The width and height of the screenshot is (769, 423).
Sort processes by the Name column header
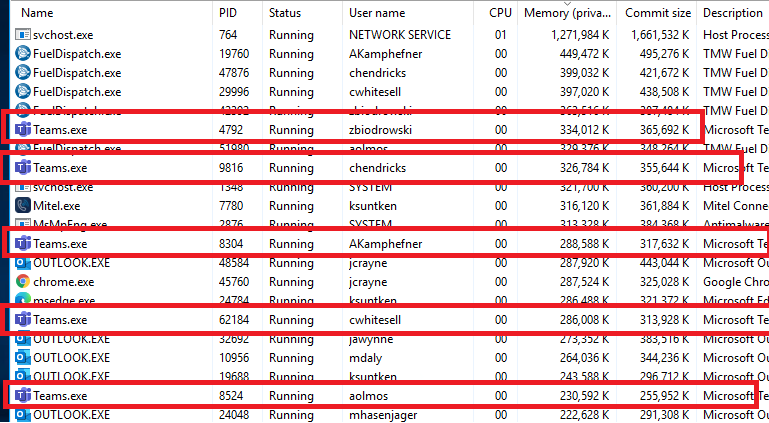[x=37, y=13]
